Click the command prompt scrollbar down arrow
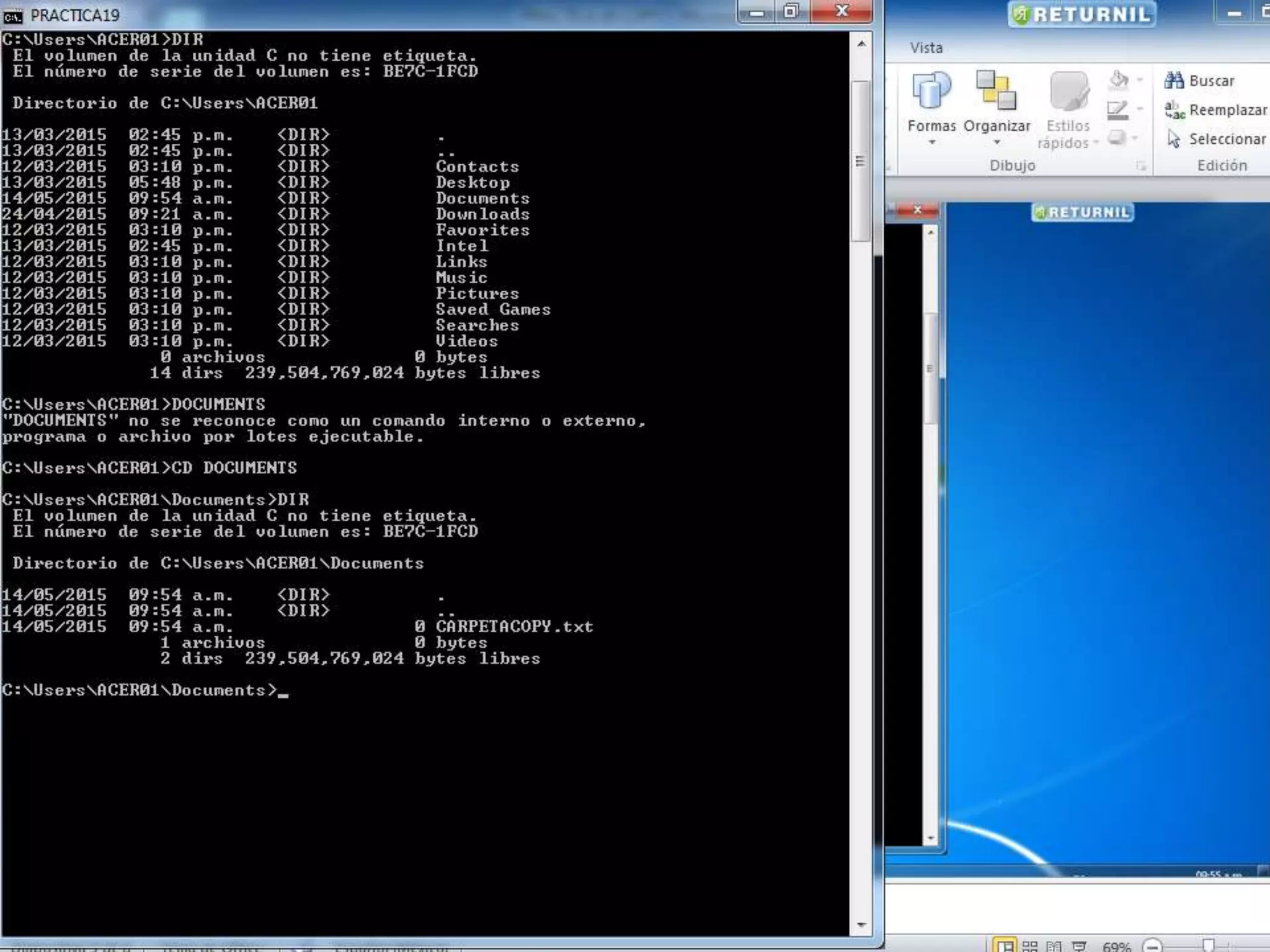The height and width of the screenshot is (952, 1270). click(861, 925)
